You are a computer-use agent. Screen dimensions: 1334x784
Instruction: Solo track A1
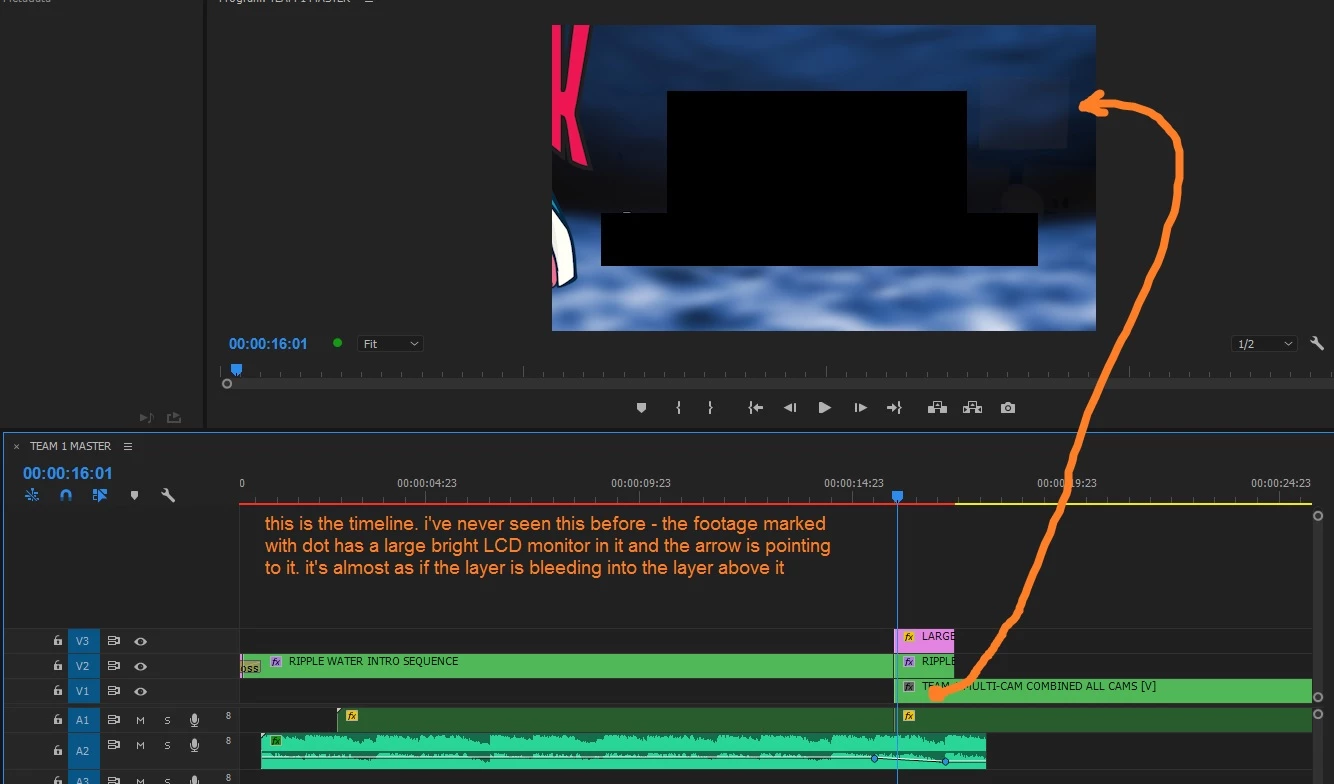(x=167, y=720)
